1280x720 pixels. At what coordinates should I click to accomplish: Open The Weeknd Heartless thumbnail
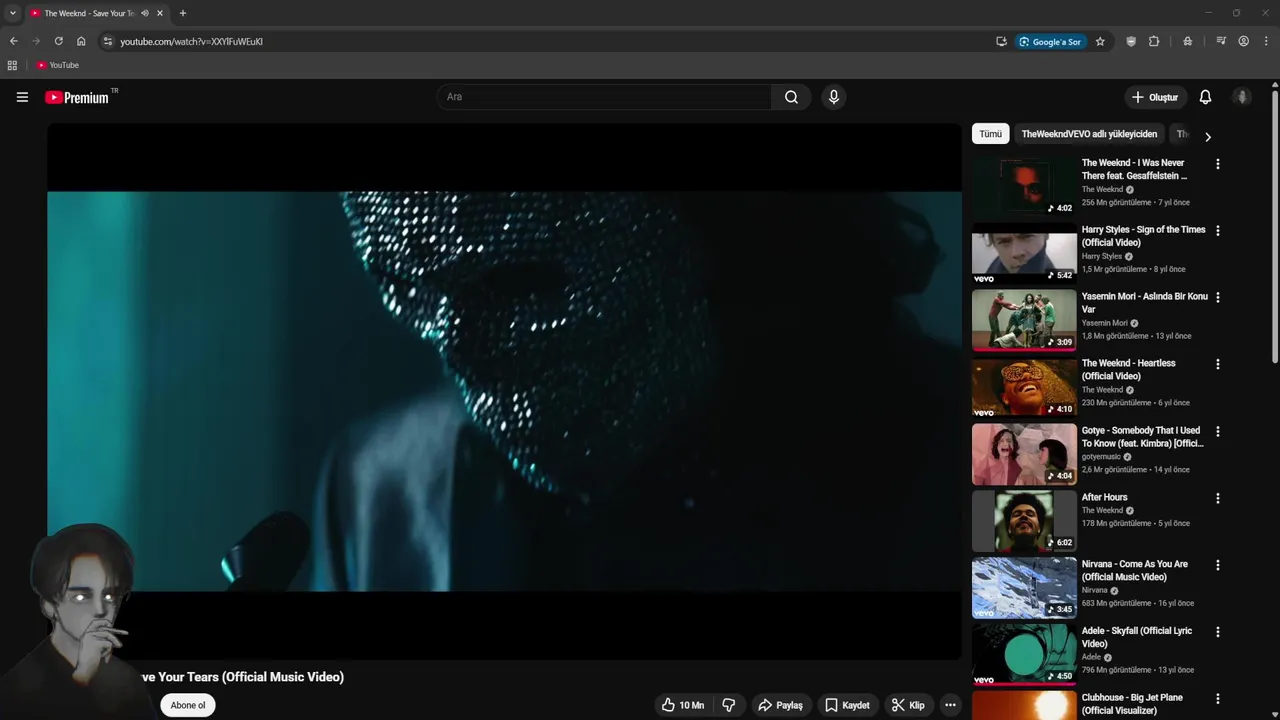(1024, 386)
